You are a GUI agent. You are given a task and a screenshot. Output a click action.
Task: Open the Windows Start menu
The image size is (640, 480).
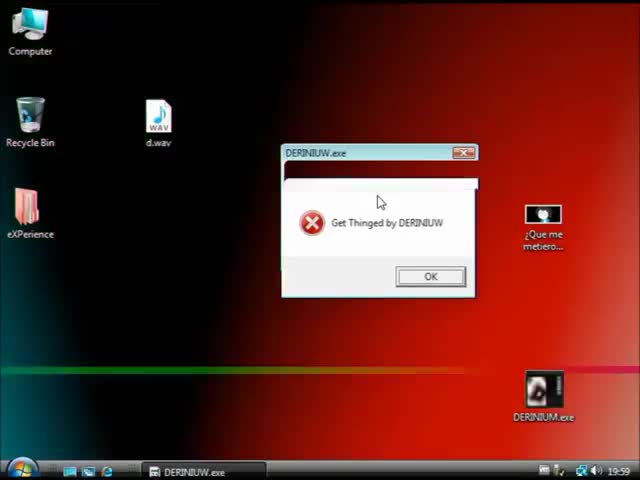pos(20,470)
